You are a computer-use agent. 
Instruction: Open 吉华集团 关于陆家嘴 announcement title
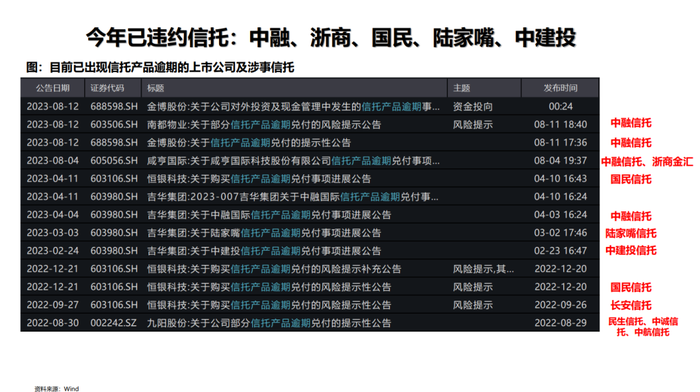pos(264,233)
